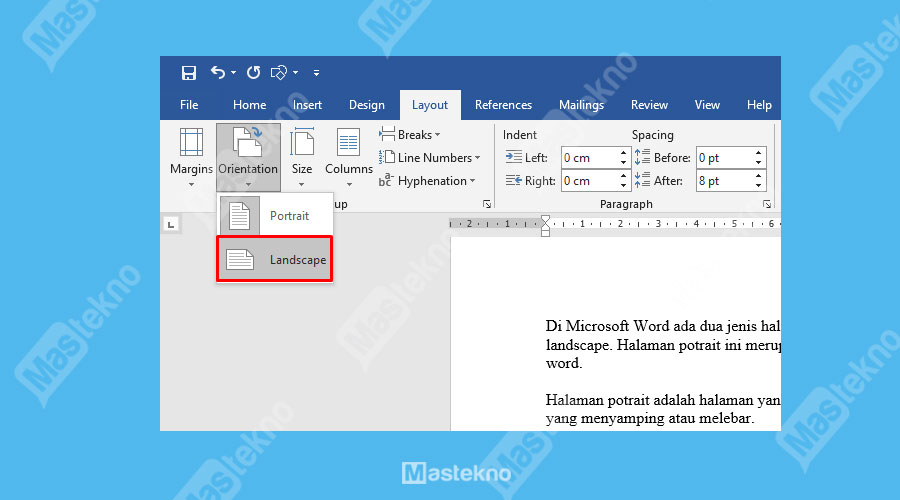
Task: Click the Spacing After icon
Action: click(642, 181)
